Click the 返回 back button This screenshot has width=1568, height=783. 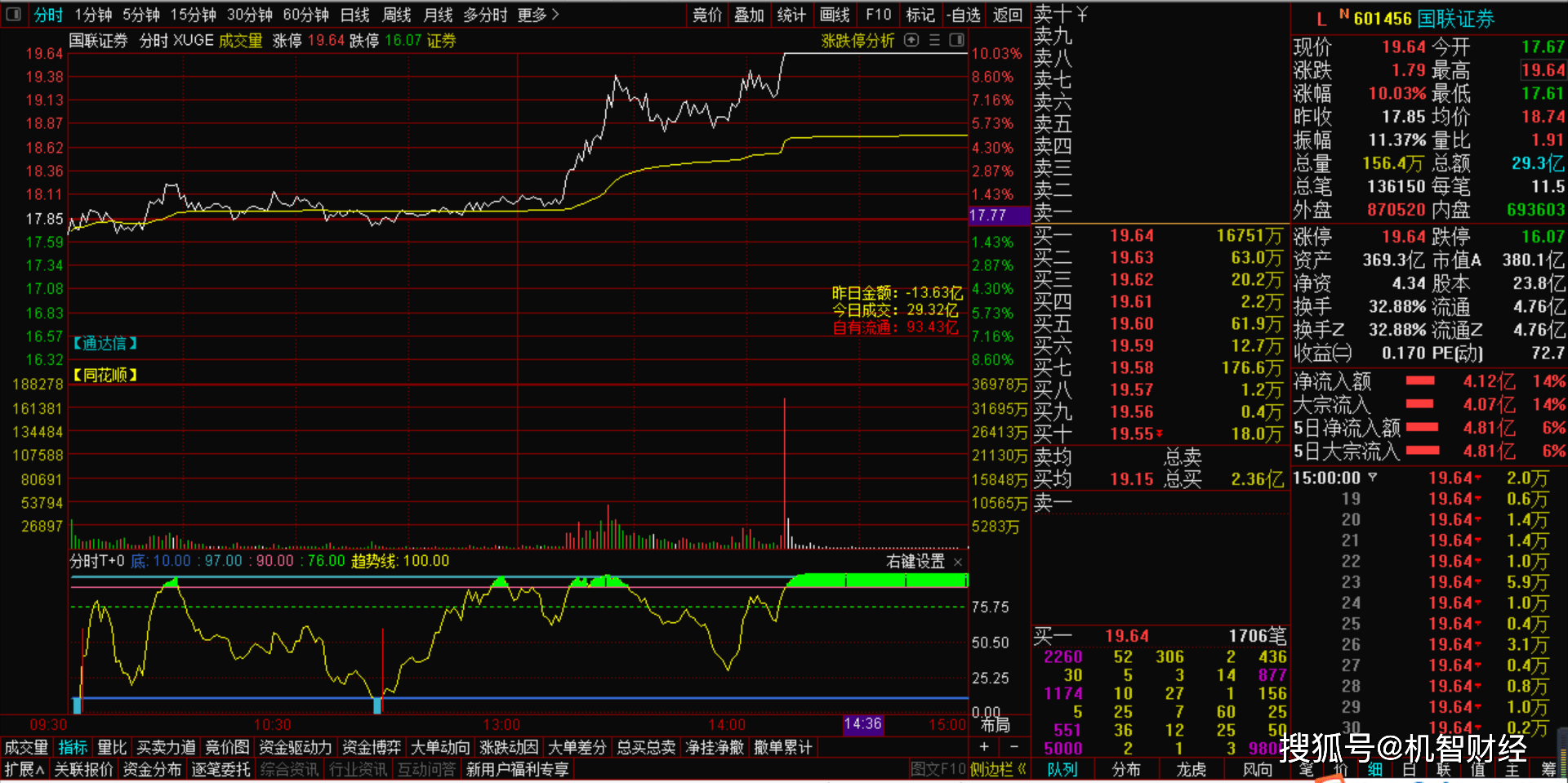(1008, 15)
